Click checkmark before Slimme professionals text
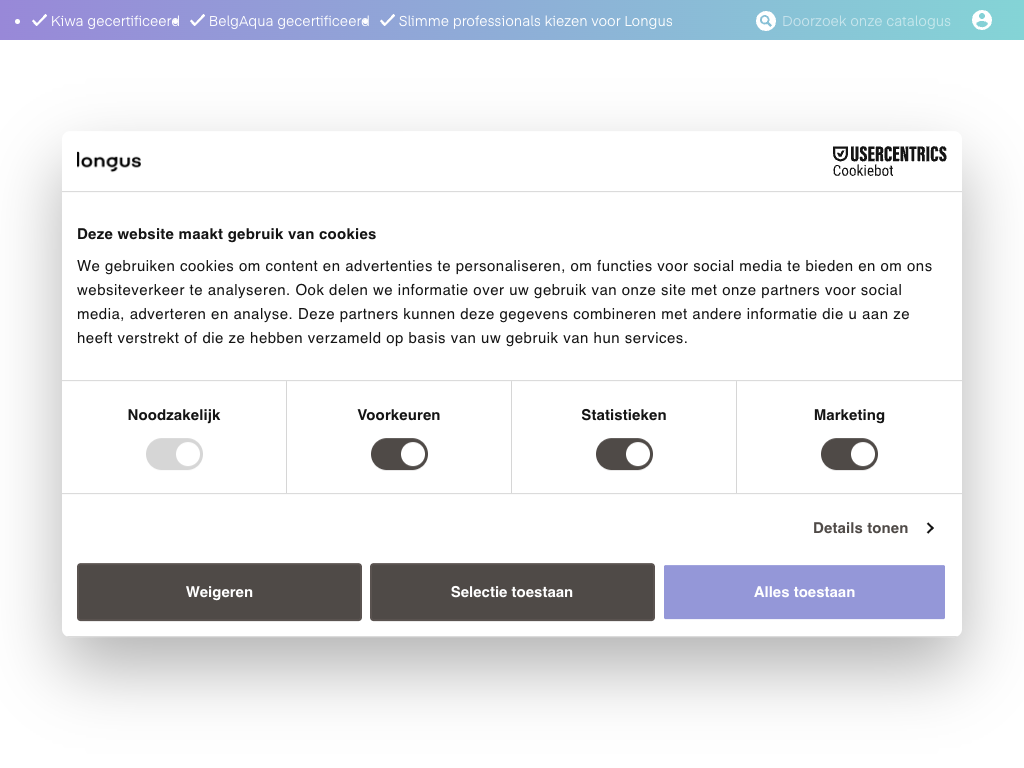 [387, 20]
